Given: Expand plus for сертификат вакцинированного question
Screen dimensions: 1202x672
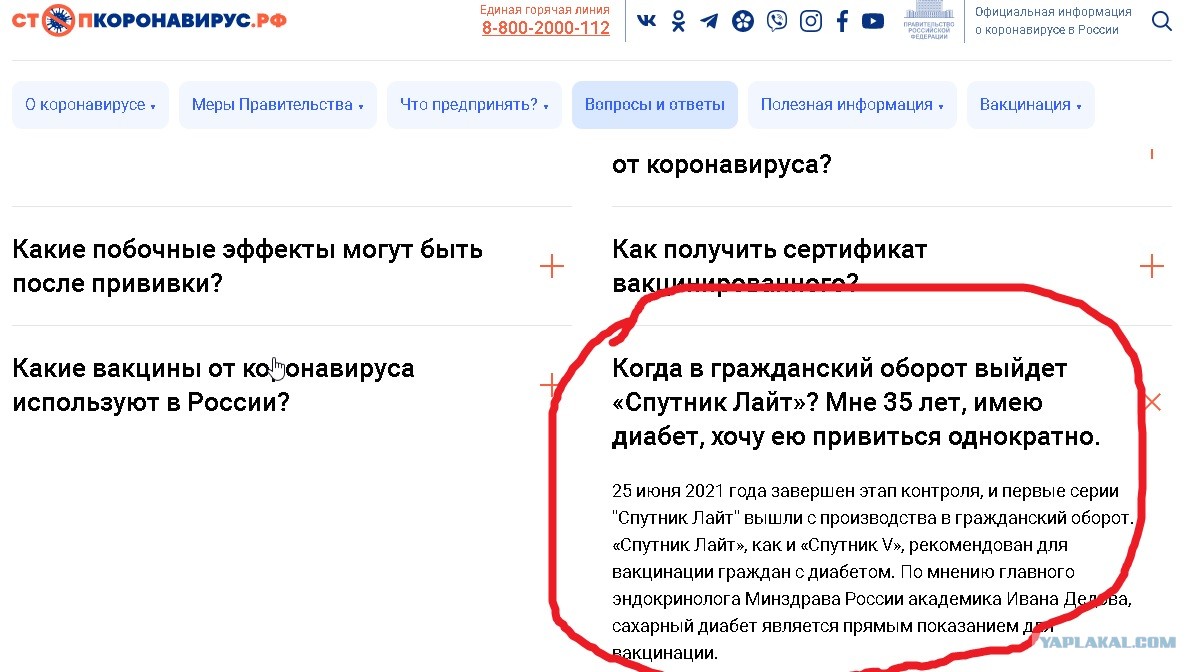Looking at the screenshot, I should 1152,266.
